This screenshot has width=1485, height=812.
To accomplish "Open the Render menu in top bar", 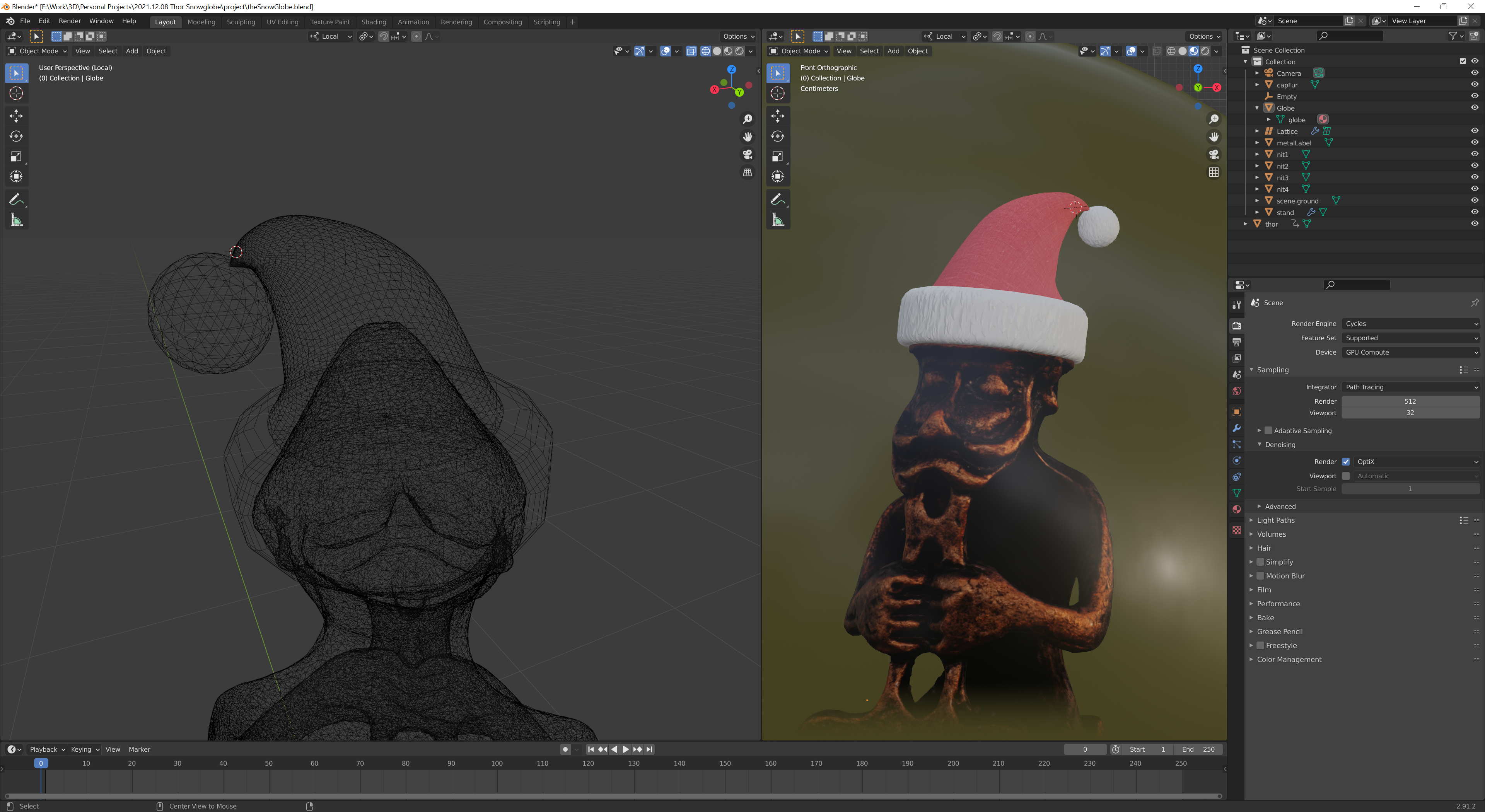I will point(70,21).
